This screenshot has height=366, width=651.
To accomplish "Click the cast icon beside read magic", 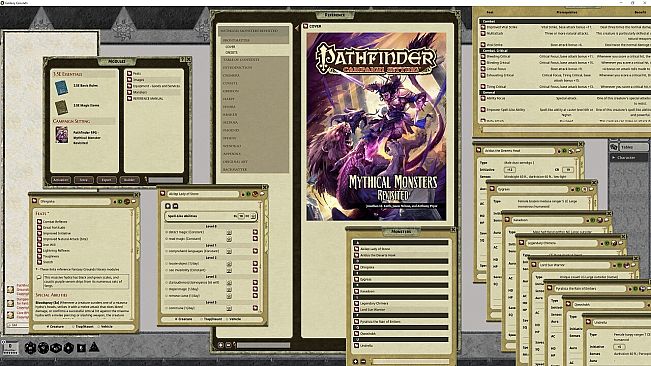I will coord(229,239).
